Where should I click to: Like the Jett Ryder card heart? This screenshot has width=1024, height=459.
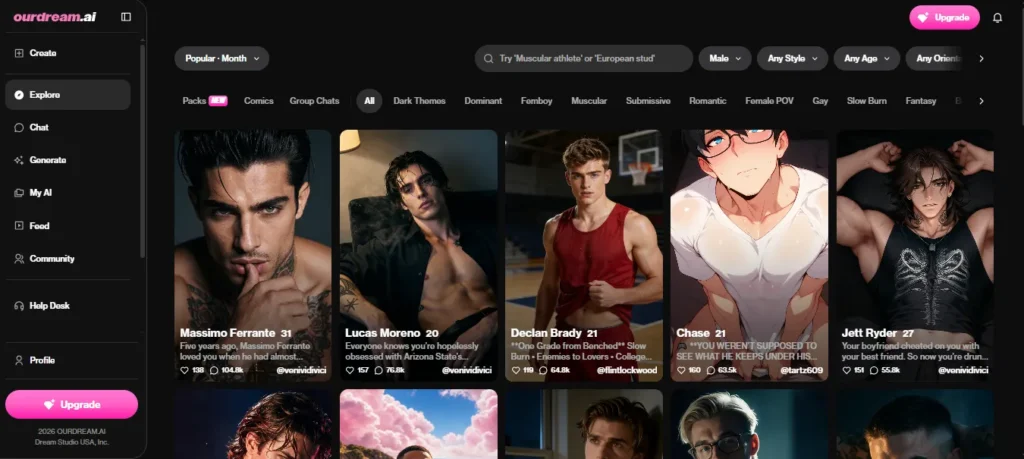846,370
